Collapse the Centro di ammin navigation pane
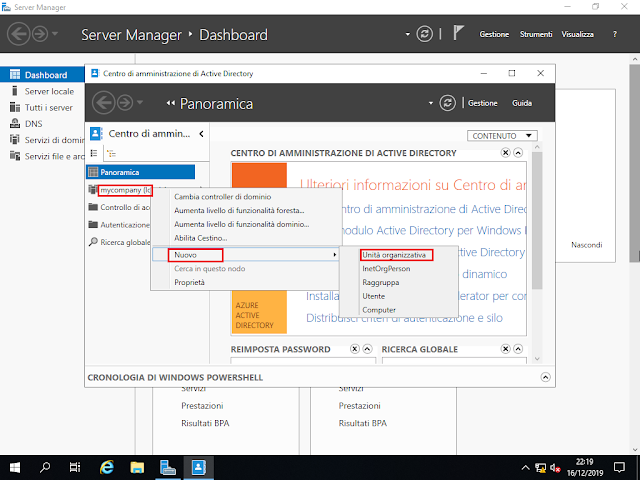The width and height of the screenshot is (640, 480). click(x=201, y=134)
